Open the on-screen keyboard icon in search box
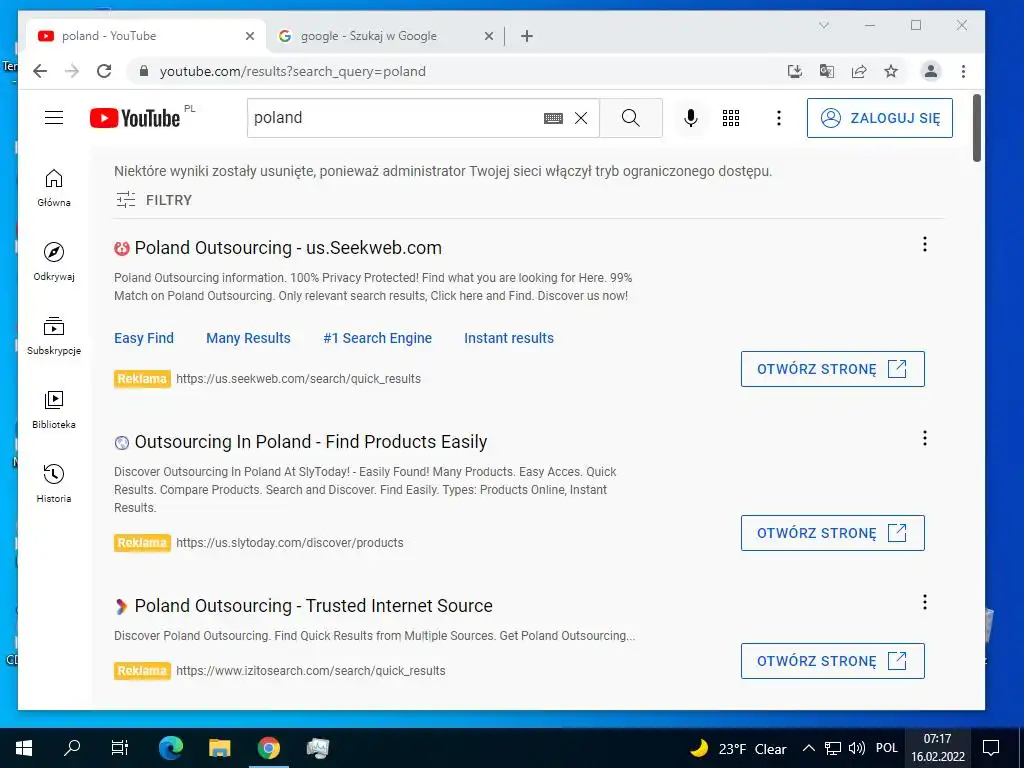1024x768 pixels. pyautogui.click(x=553, y=118)
